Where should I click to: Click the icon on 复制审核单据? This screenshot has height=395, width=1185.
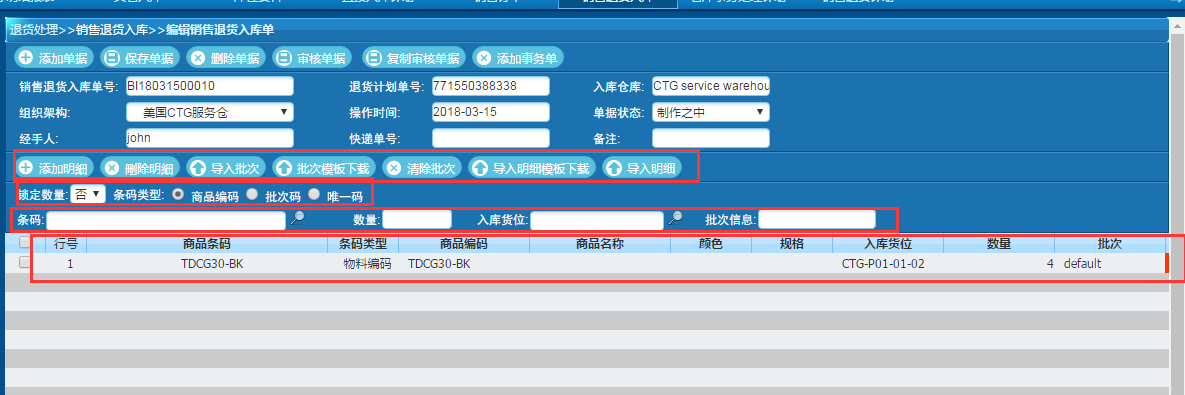372,57
